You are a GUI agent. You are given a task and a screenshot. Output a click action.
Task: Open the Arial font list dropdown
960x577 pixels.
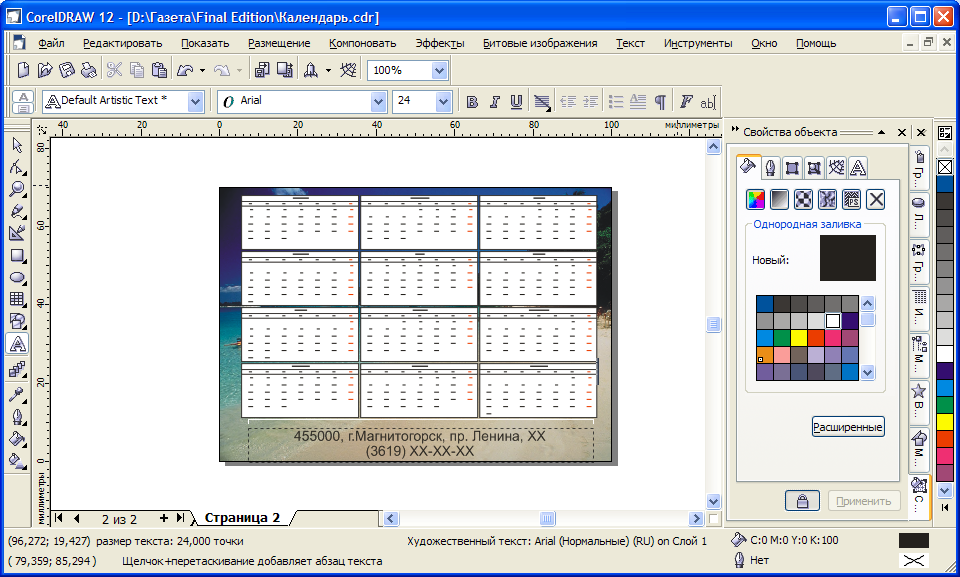pyautogui.click(x=378, y=102)
